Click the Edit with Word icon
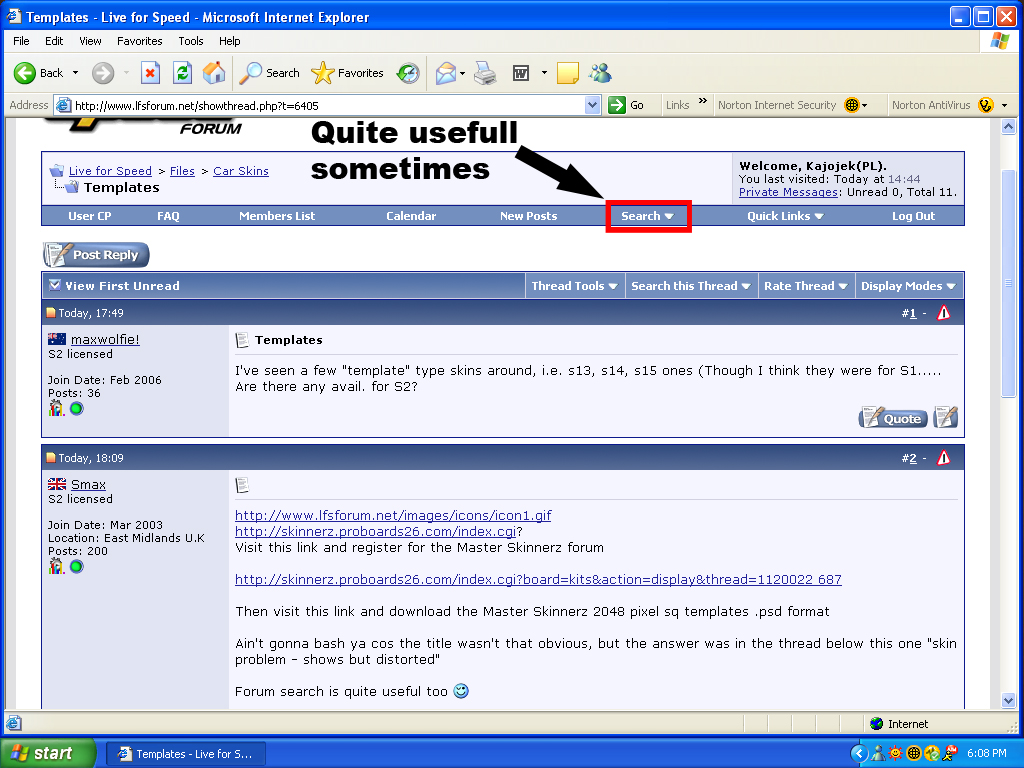The height and width of the screenshot is (768, 1024). [521, 73]
